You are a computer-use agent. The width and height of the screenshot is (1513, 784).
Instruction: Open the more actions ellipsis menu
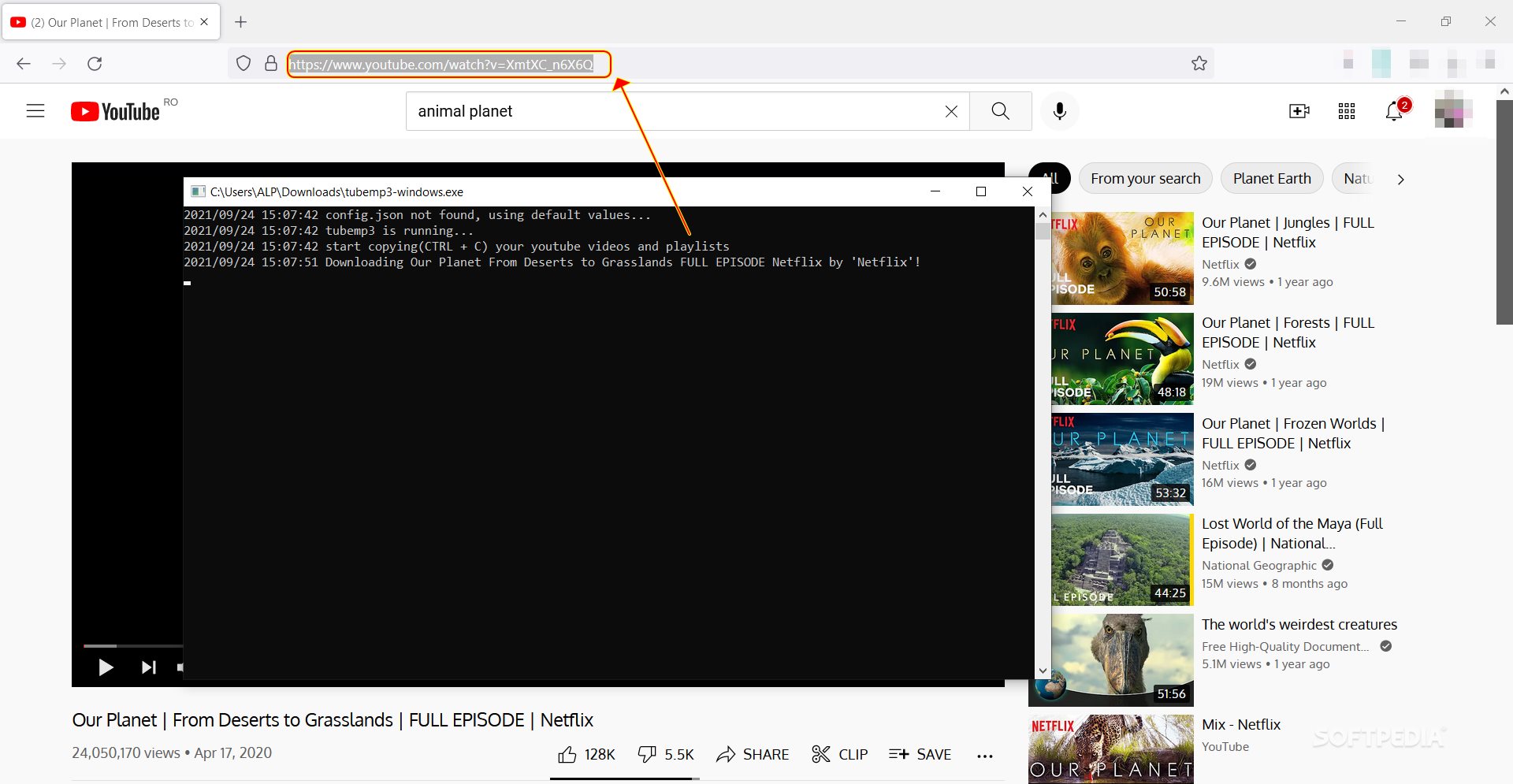pyautogui.click(x=985, y=756)
